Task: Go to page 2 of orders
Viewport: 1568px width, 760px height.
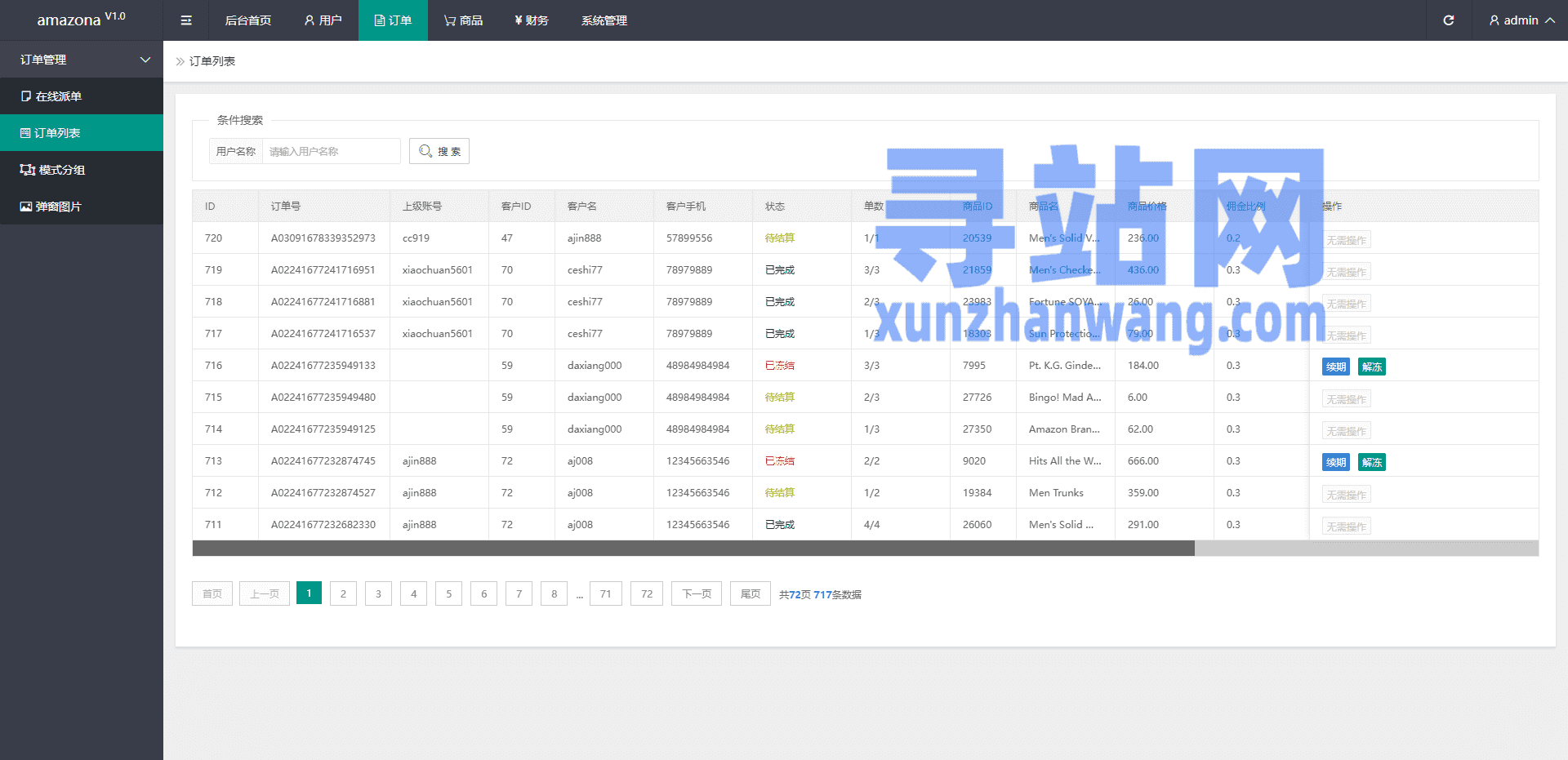Action: click(343, 593)
